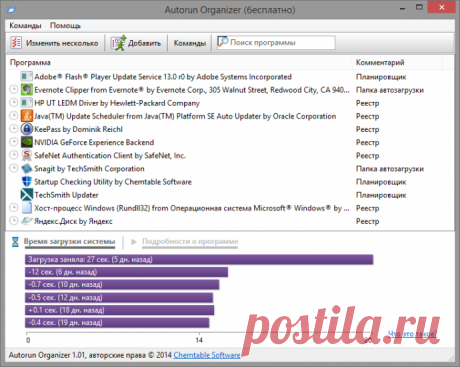This screenshot has height=367, width=460.
Task: Click the Evernote Clipper elephant icon
Action: 26,90
